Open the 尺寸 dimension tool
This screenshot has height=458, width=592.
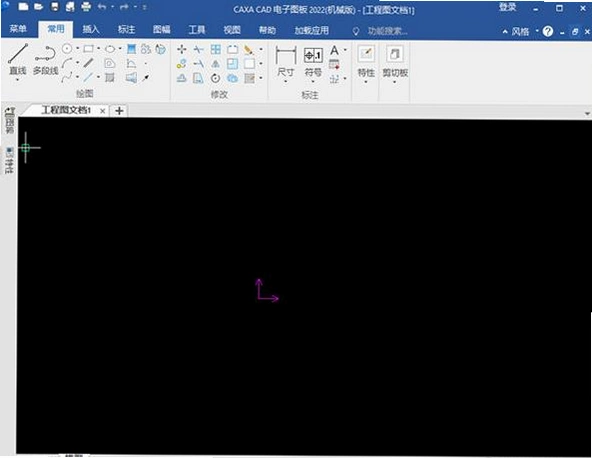coord(285,62)
